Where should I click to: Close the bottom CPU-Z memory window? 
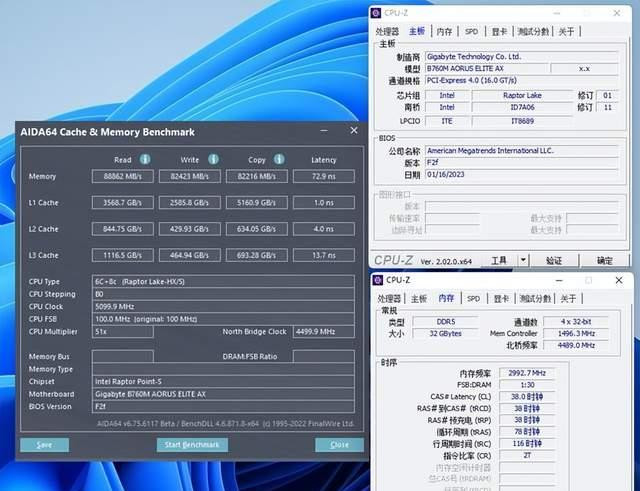point(619,280)
